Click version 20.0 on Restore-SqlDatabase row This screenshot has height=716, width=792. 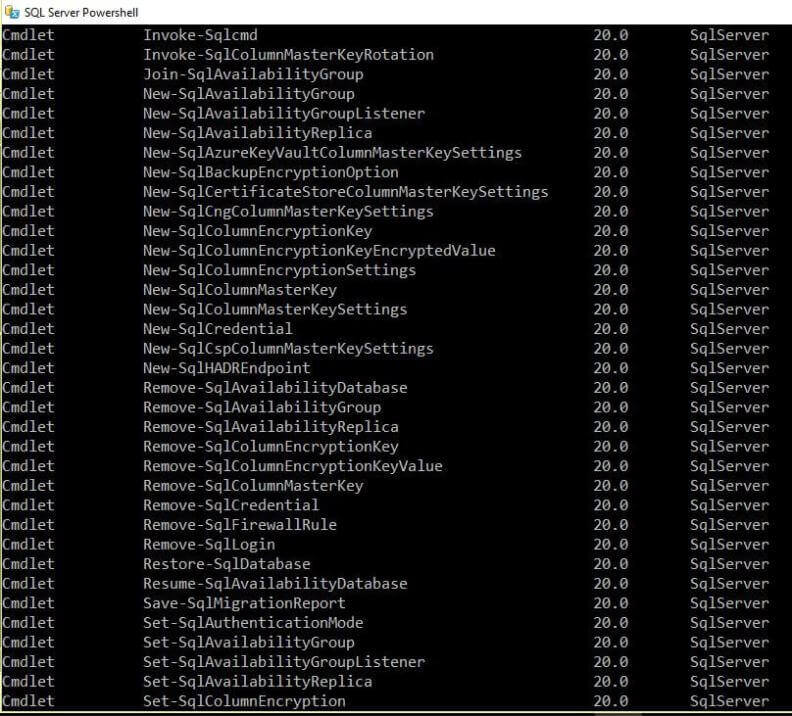(x=611, y=564)
